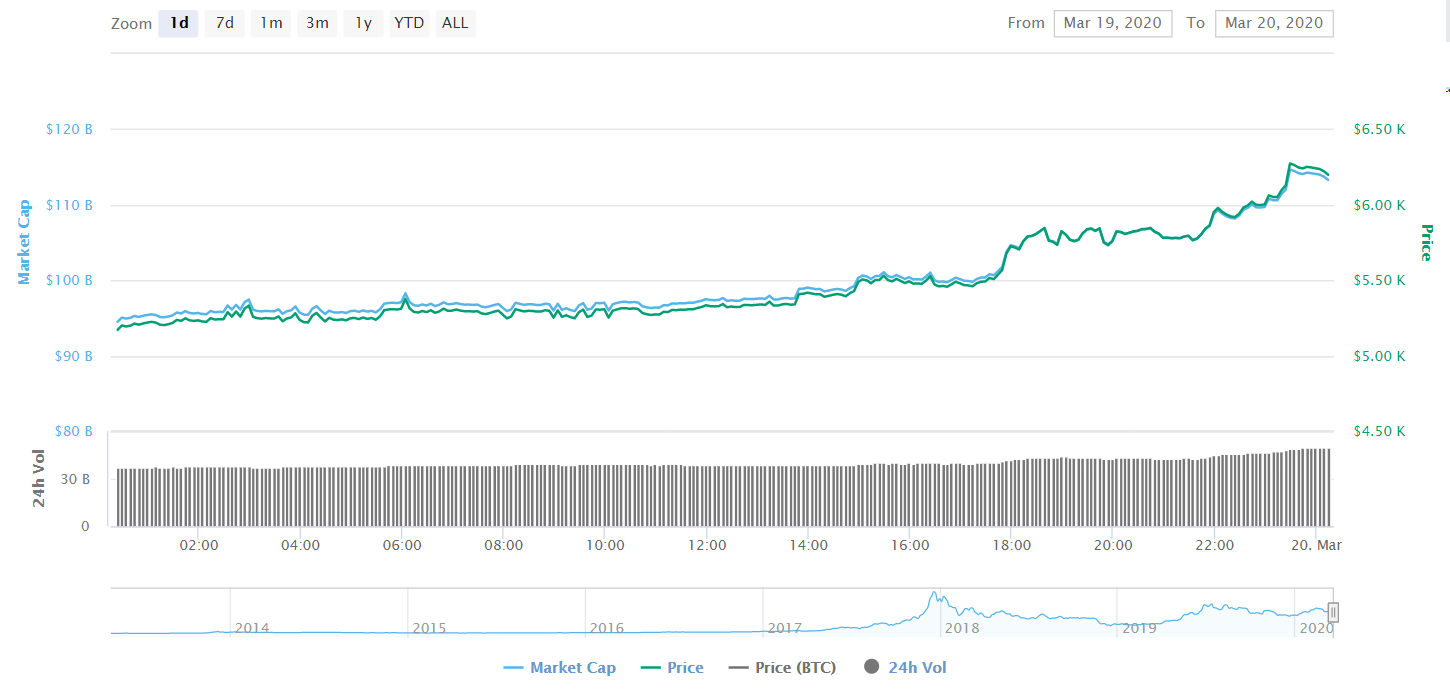Click the vertical Market Cap axis title
The width and height of the screenshot is (1450, 694).
coord(25,241)
